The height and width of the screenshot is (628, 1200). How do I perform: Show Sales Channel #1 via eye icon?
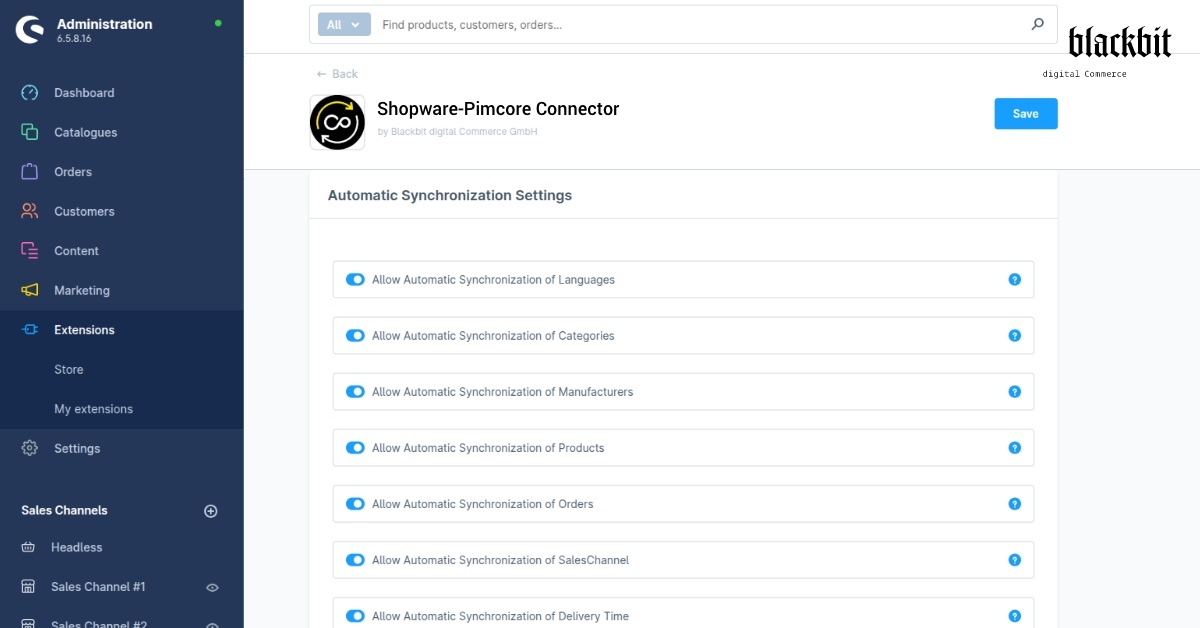(x=211, y=587)
